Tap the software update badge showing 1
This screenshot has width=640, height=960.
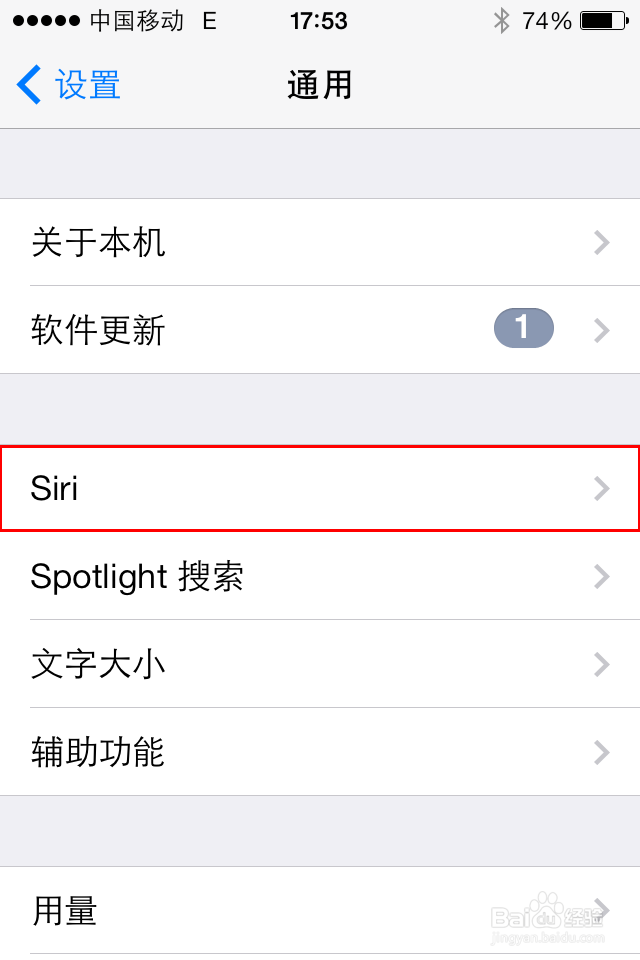[x=523, y=328]
